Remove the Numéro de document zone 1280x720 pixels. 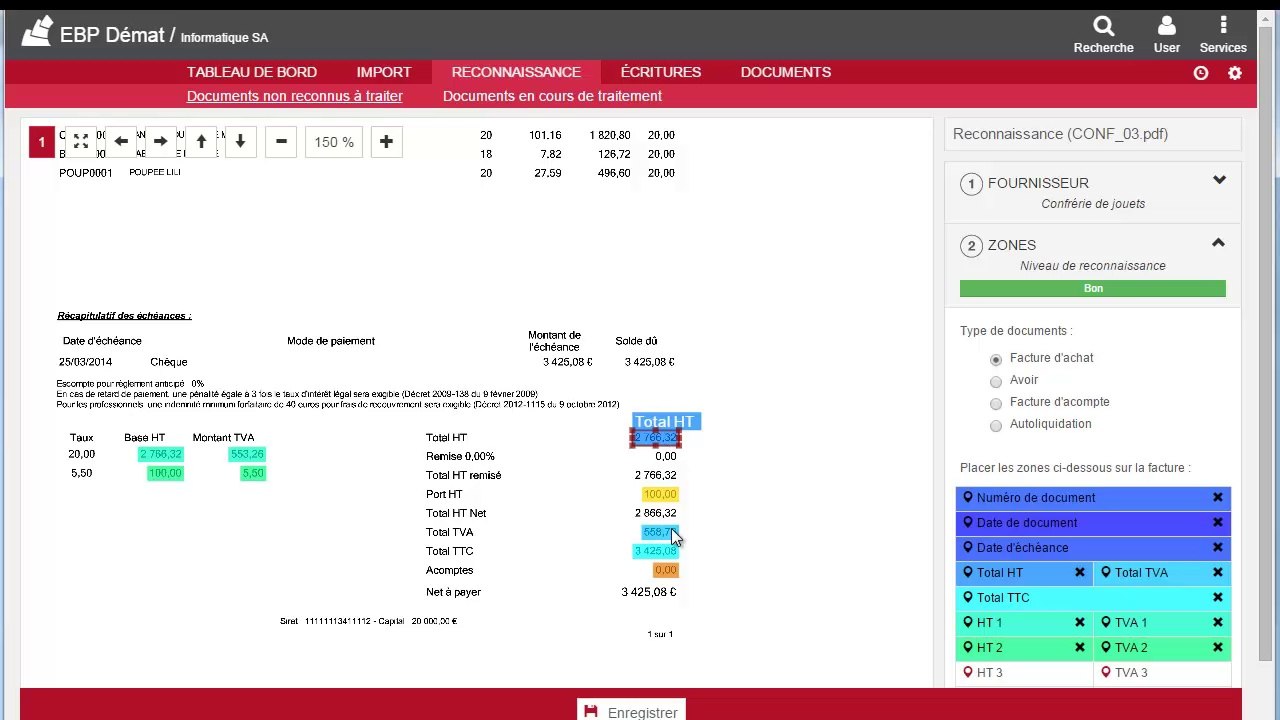click(1217, 498)
